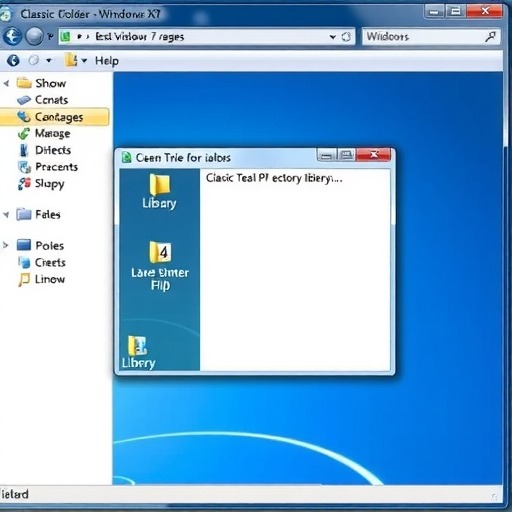512x512 pixels.
Task: Select the 'Creets' sidebar entry
Action: (50, 262)
